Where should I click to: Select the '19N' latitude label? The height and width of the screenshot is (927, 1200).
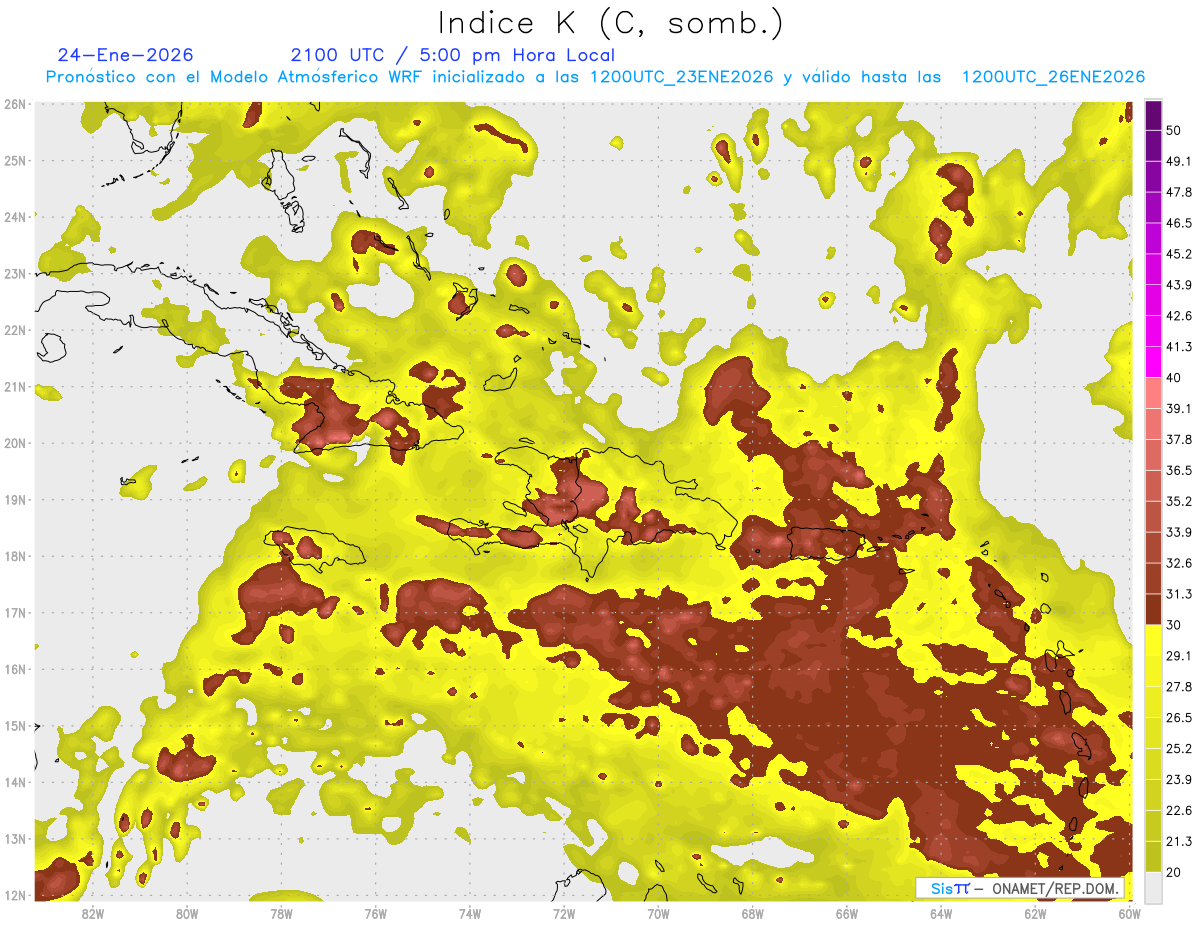coord(15,499)
